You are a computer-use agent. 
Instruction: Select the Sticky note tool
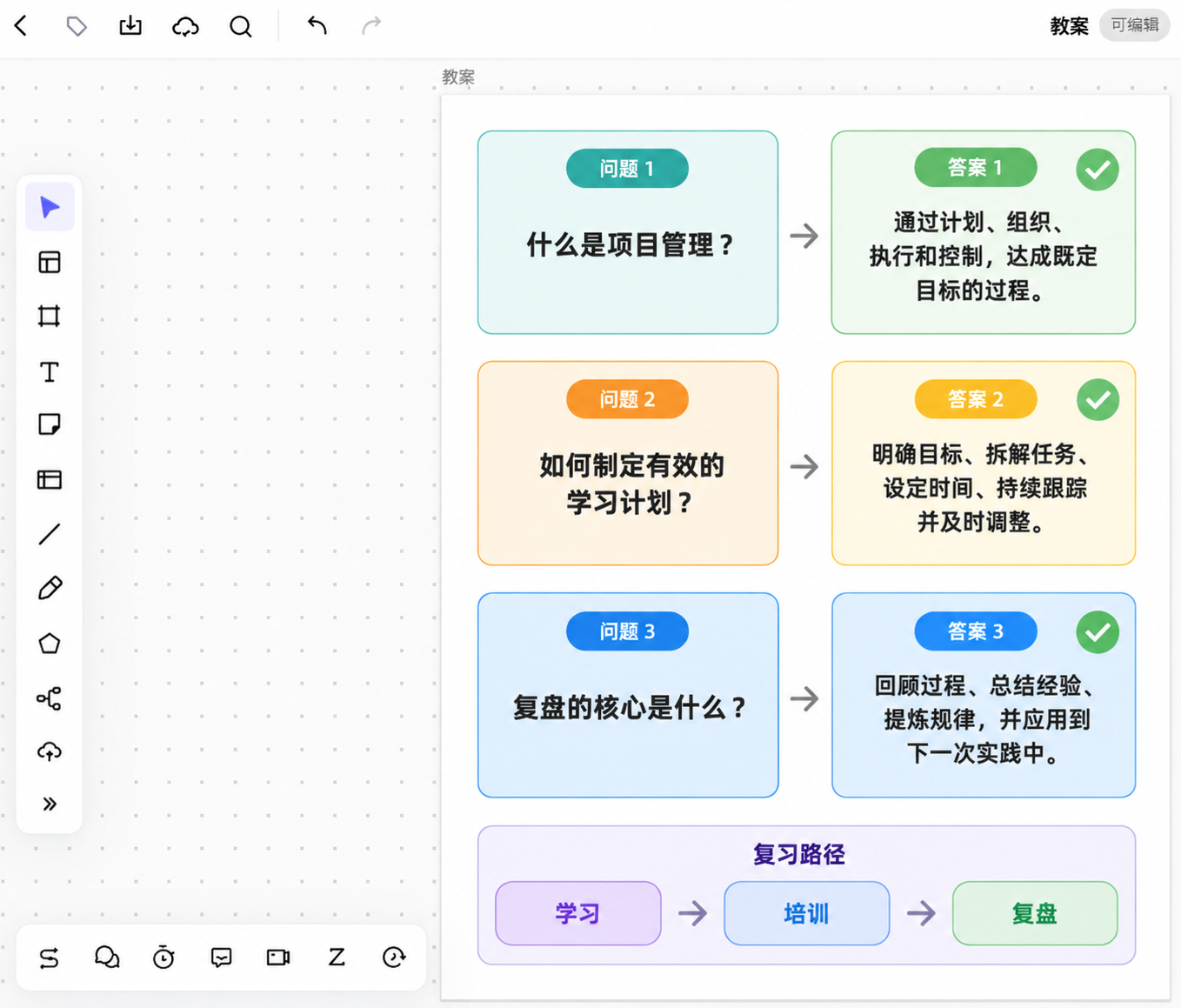click(50, 424)
